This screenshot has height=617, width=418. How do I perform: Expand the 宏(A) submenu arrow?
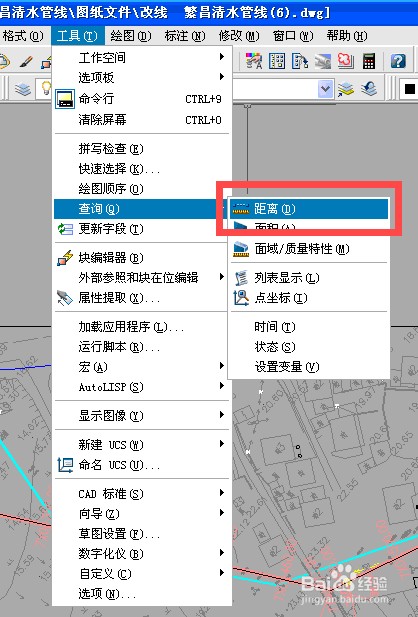(x=222, y=366)
